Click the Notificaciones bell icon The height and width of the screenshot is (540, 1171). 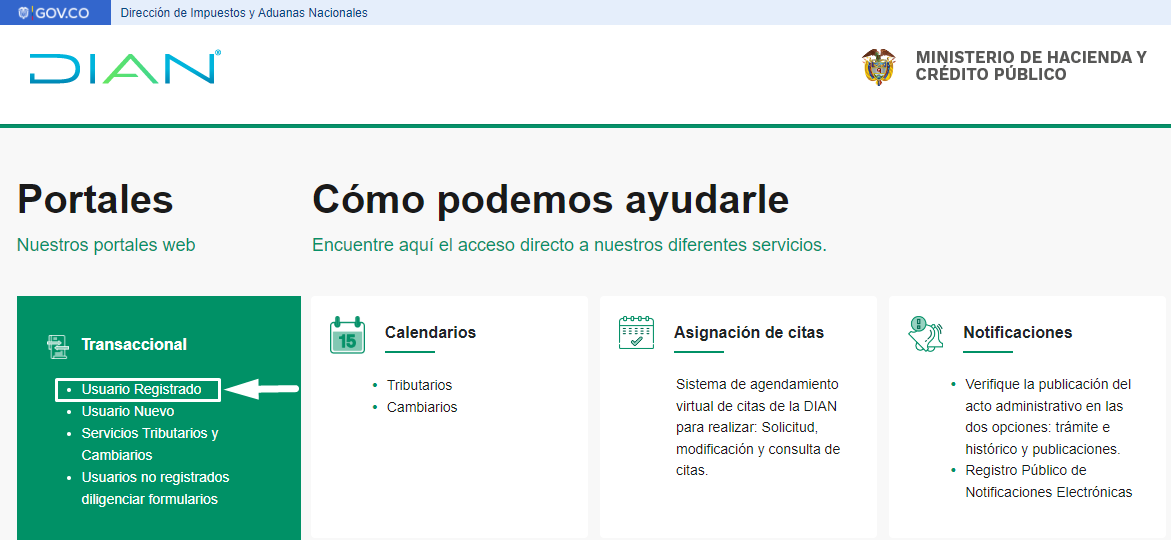tap(925, 334)
